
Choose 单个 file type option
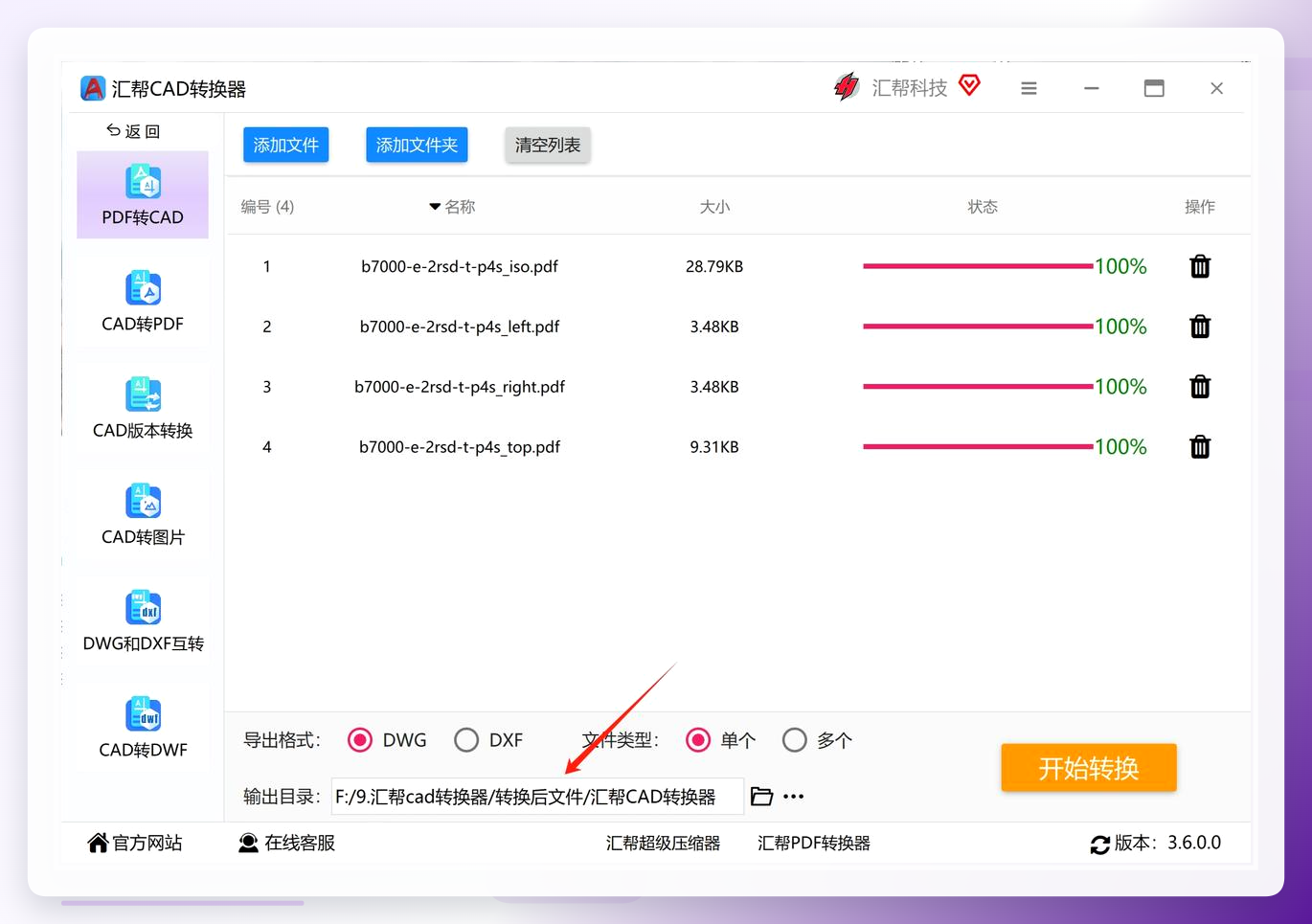click(x=698, y=740)
